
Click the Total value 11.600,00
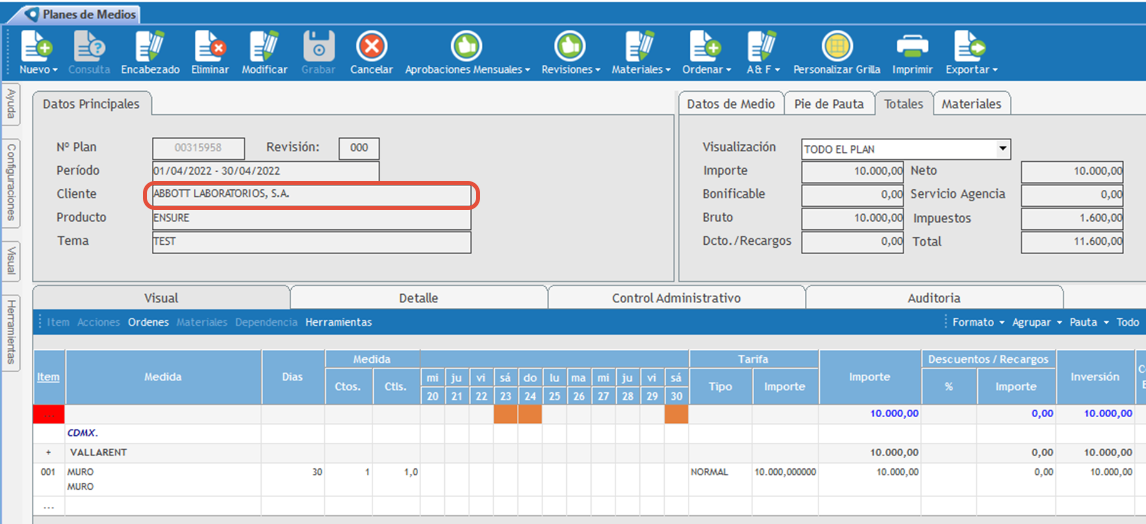[1072, 242]
